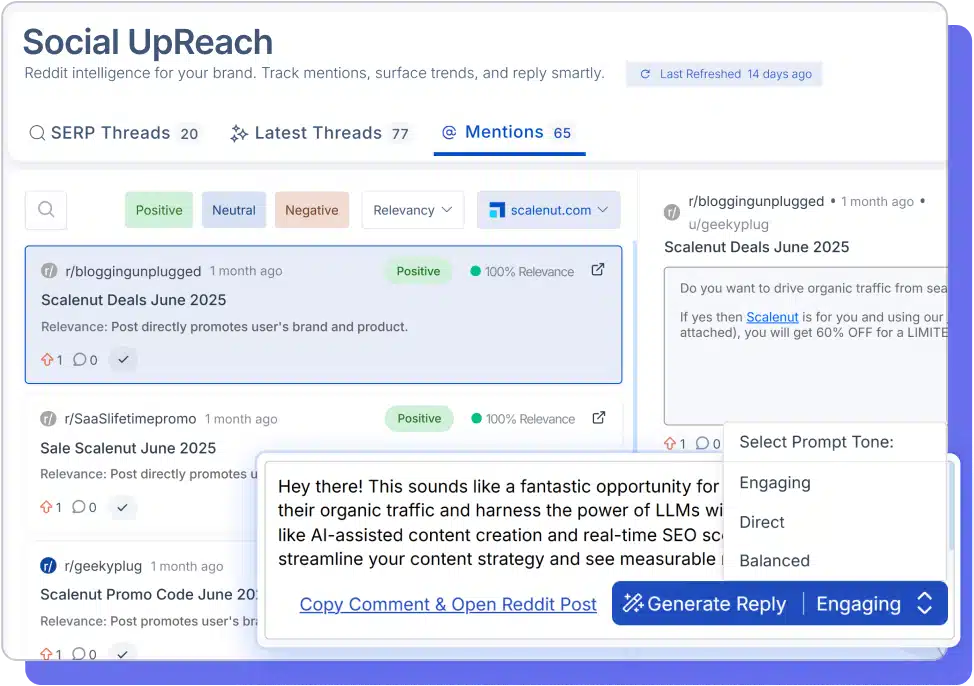Toggle checkmark on Sale Scalenut June 2025

click(122, 507)
